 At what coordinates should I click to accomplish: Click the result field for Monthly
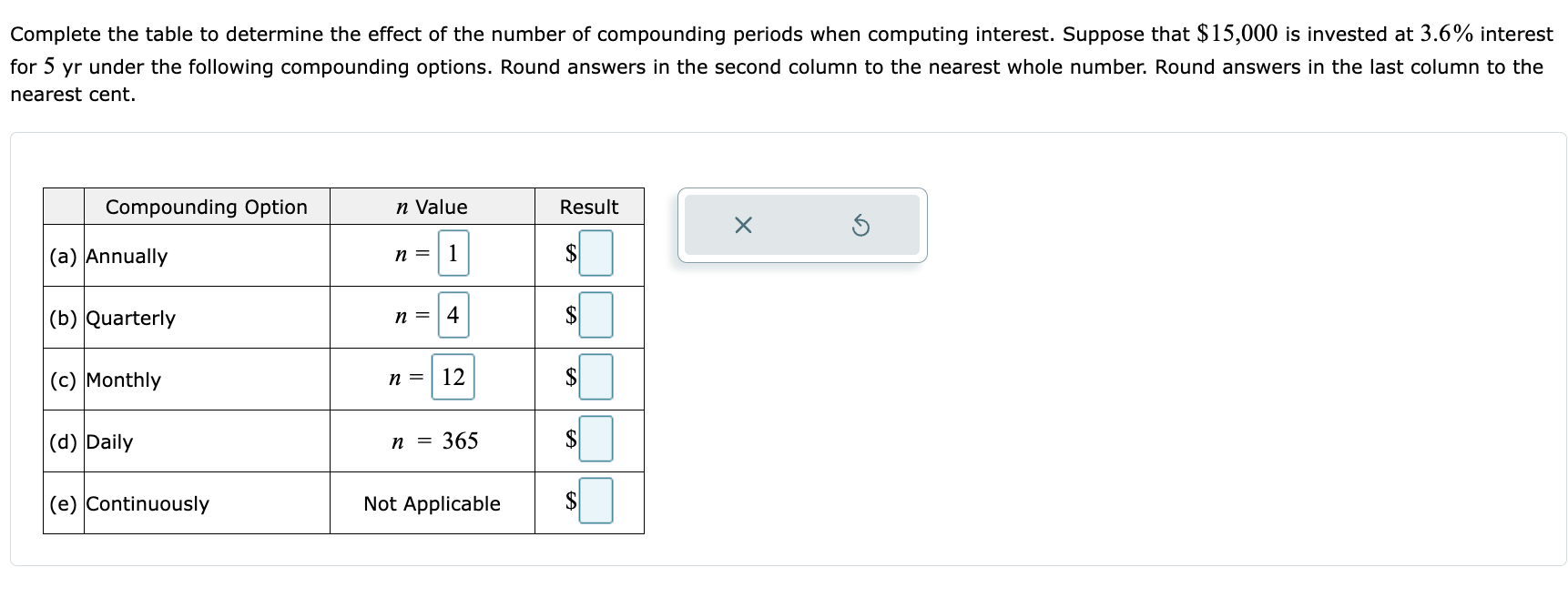point(596,378)
